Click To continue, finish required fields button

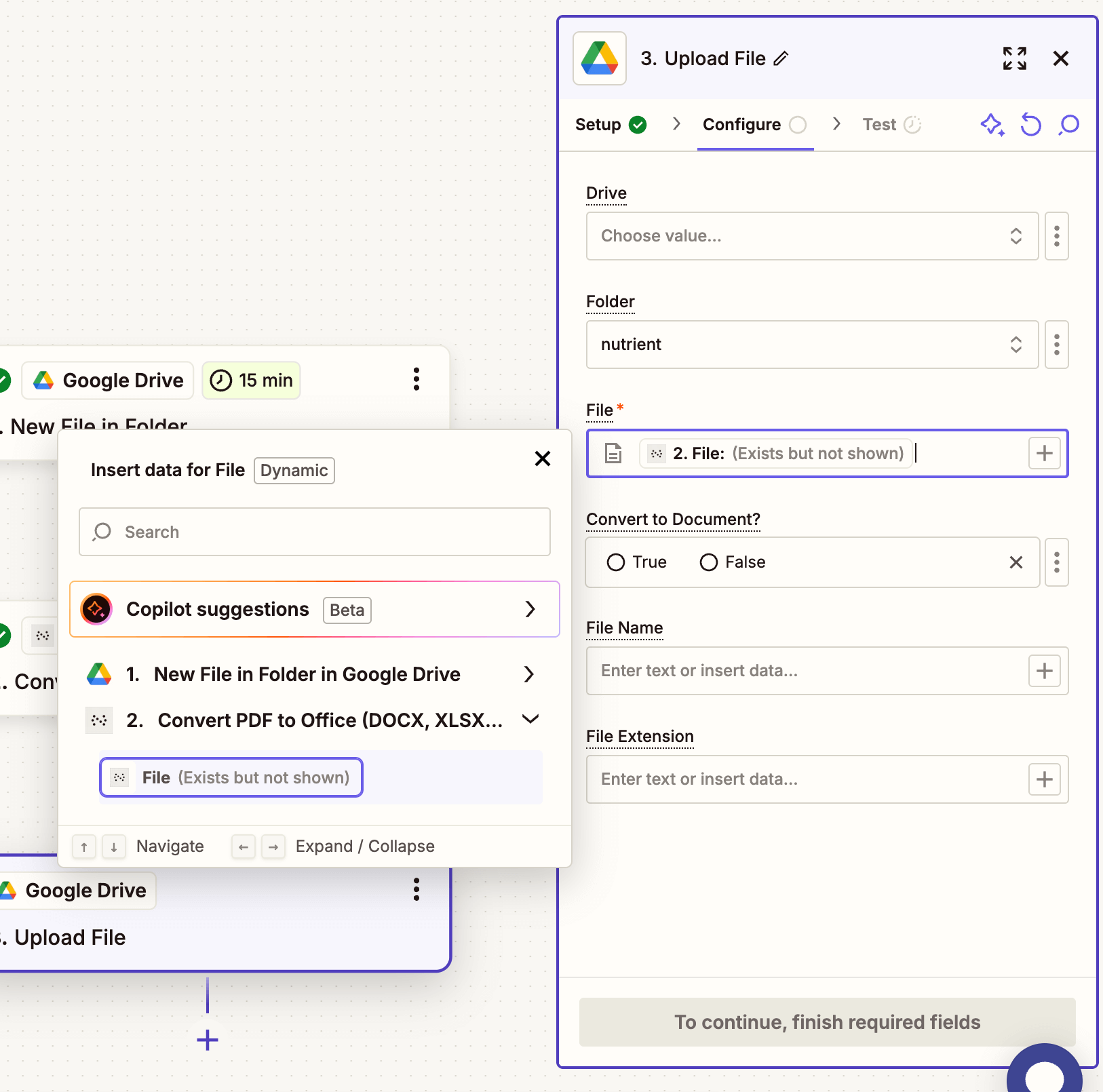point(827,1022)
